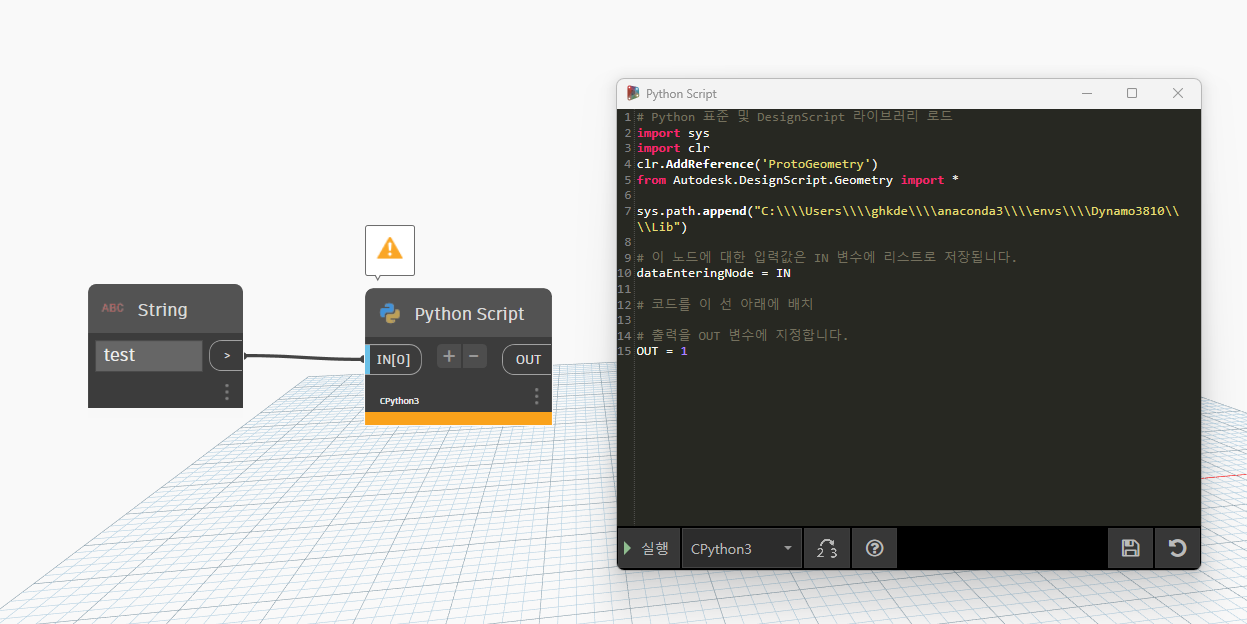Click the comment '출력을 OUT 변수에 지정합니다'
Image resolution: width=1247 pixels, height=624 pixels.
coord(742,335)
